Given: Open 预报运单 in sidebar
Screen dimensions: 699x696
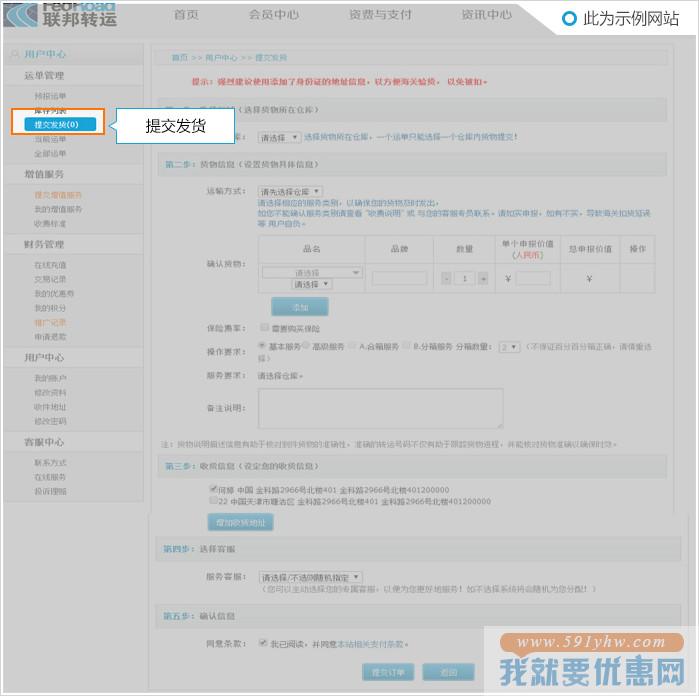Looking at the screenshot, I should (x=50, y=96).
